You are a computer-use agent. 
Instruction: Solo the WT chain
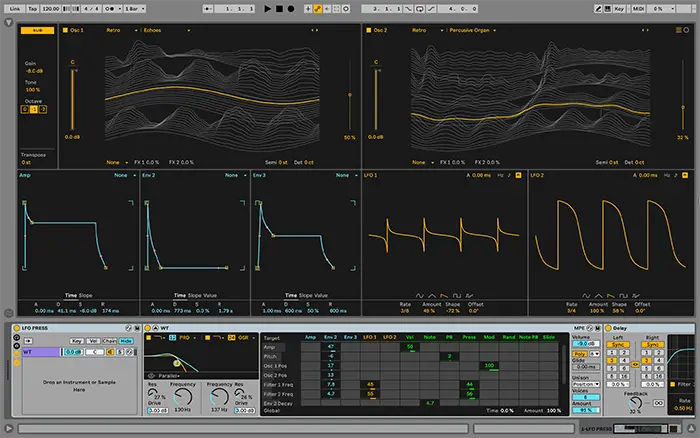[x=120, y=352]
